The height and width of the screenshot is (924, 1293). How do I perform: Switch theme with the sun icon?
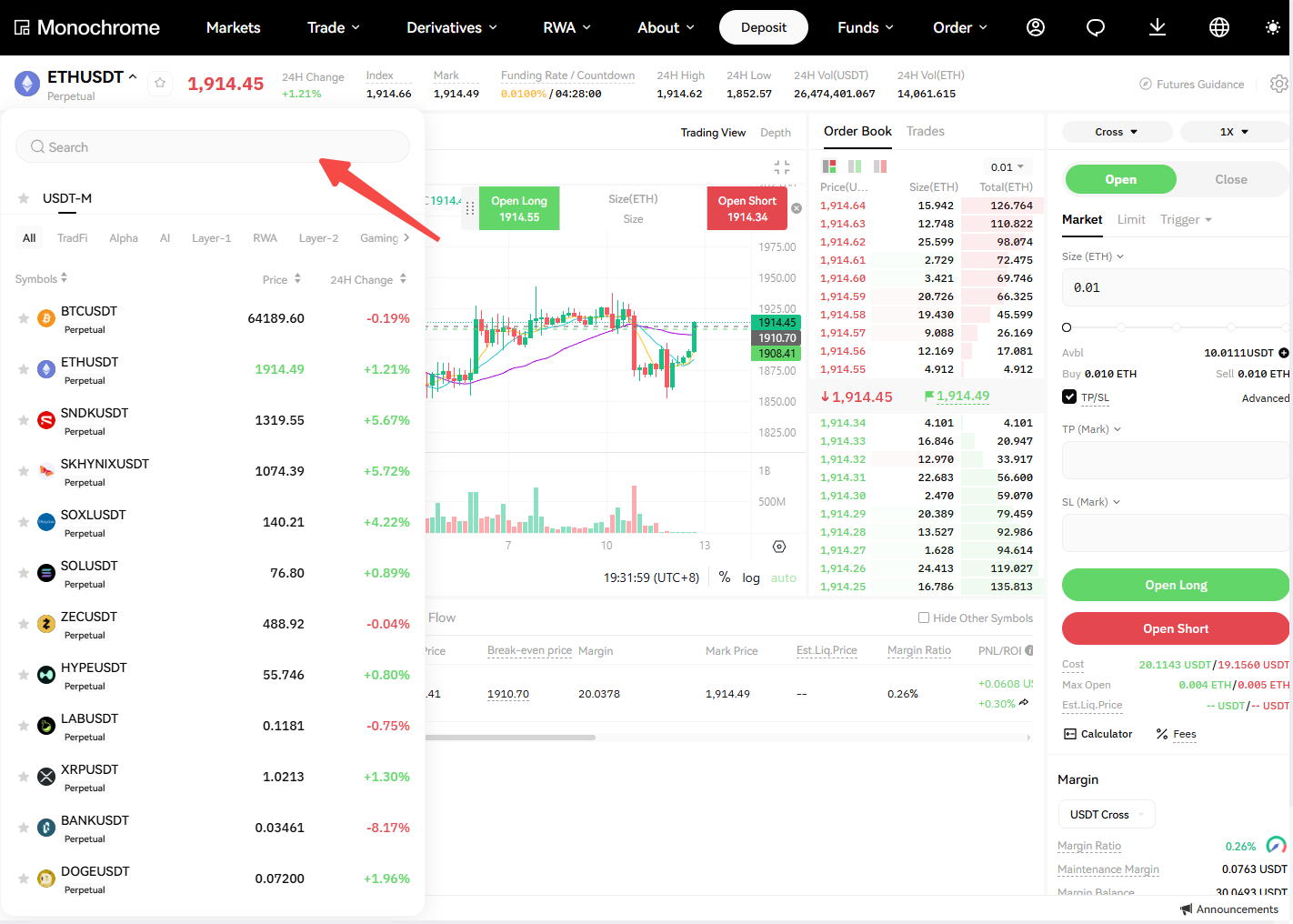coord(1273,27)
